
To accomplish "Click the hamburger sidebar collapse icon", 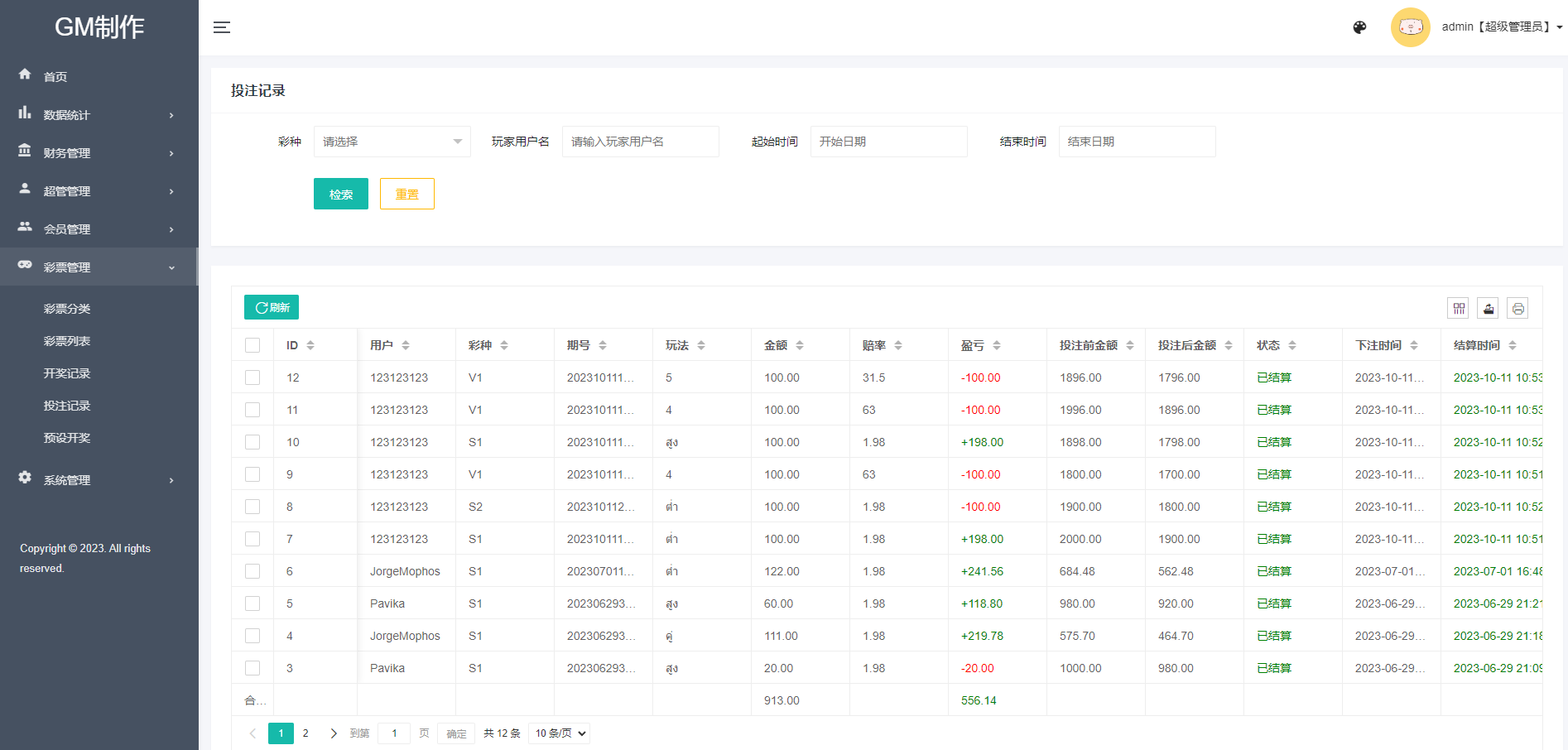I will coord(222,27).
